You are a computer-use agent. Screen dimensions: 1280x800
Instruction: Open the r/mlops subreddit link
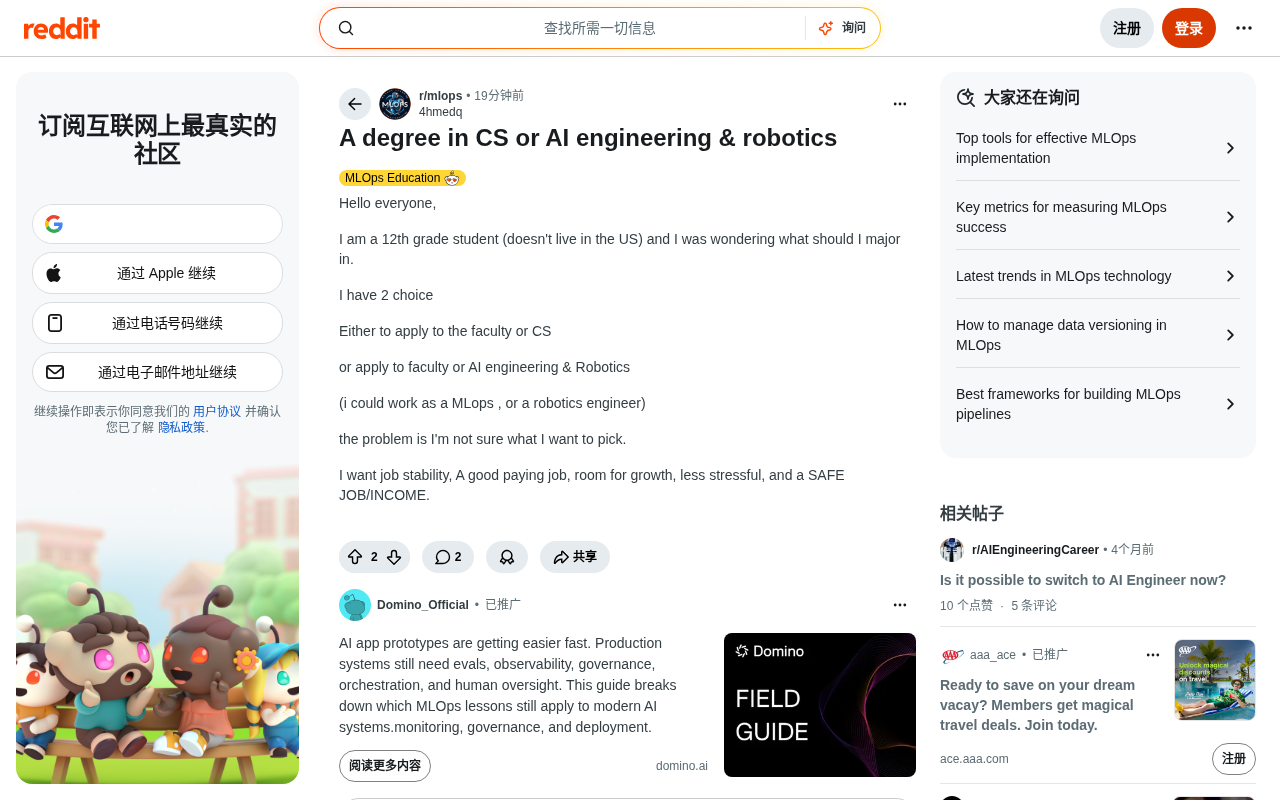(440, 96)
